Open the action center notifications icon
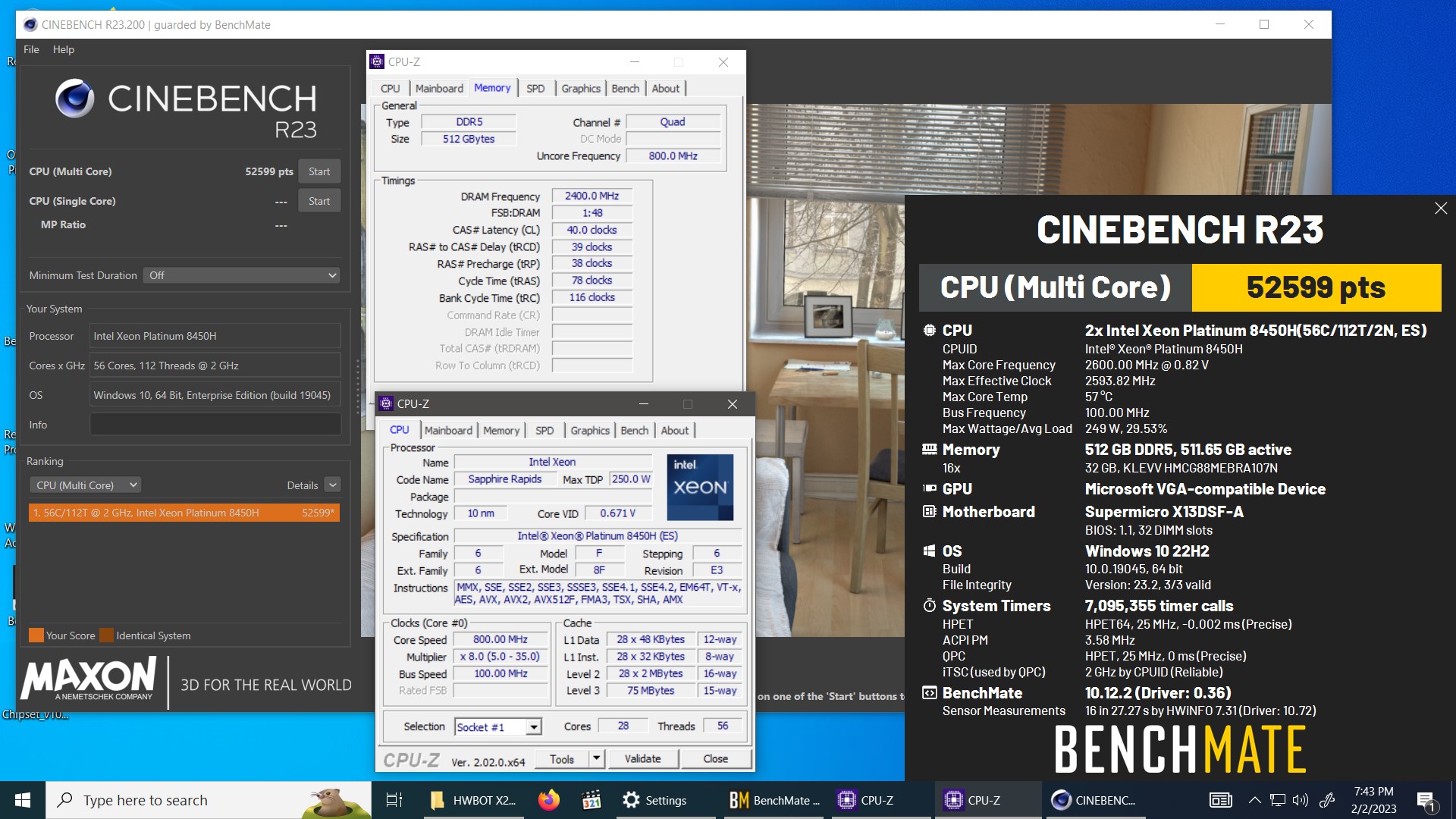 point(1426,800)
